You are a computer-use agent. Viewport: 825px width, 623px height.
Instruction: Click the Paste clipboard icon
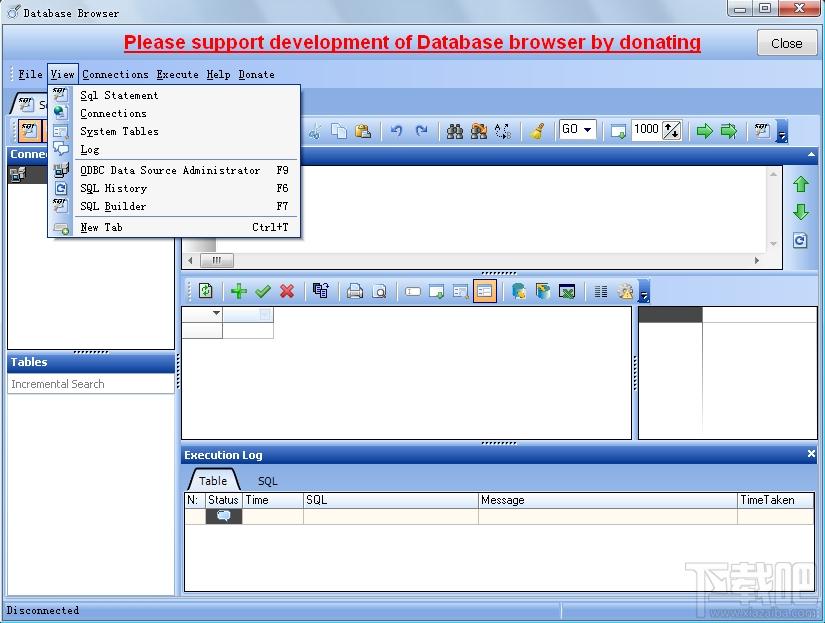363,131
